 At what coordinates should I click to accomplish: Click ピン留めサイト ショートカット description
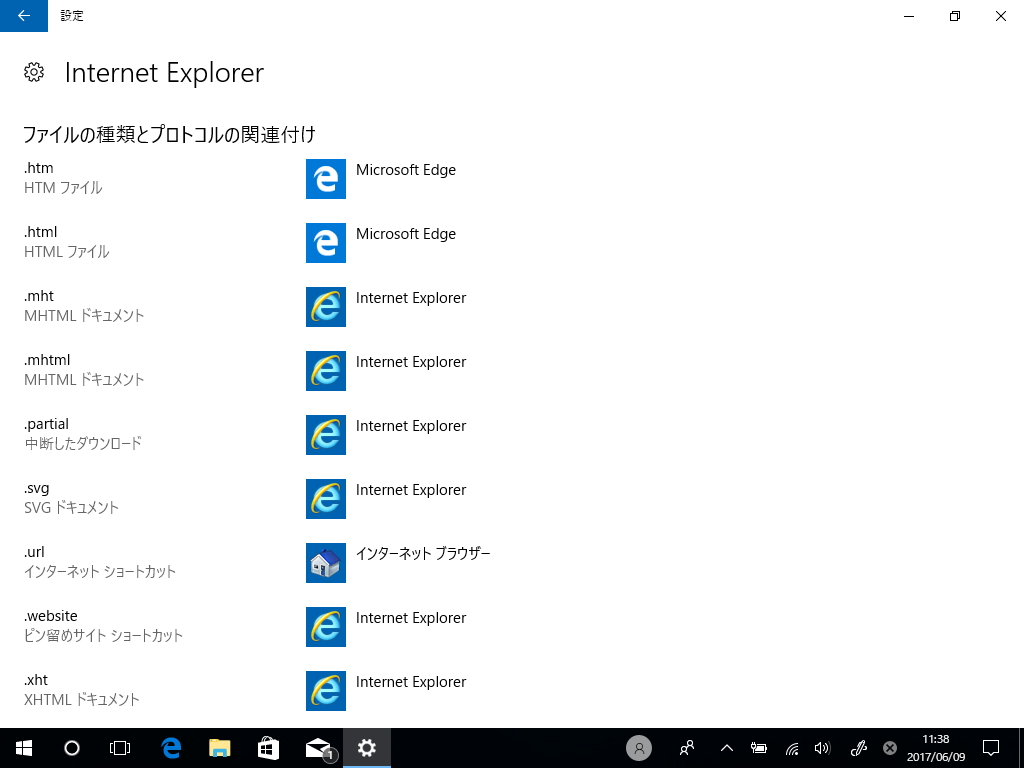tap(103, 635)
